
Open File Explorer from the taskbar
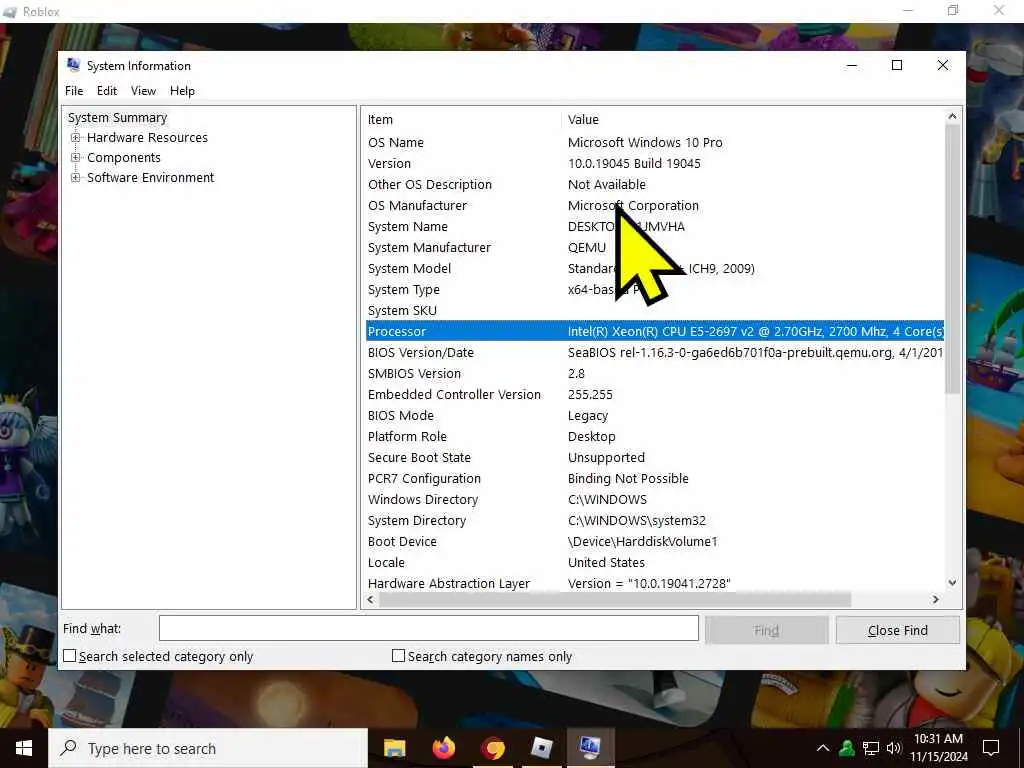point(394,748)
